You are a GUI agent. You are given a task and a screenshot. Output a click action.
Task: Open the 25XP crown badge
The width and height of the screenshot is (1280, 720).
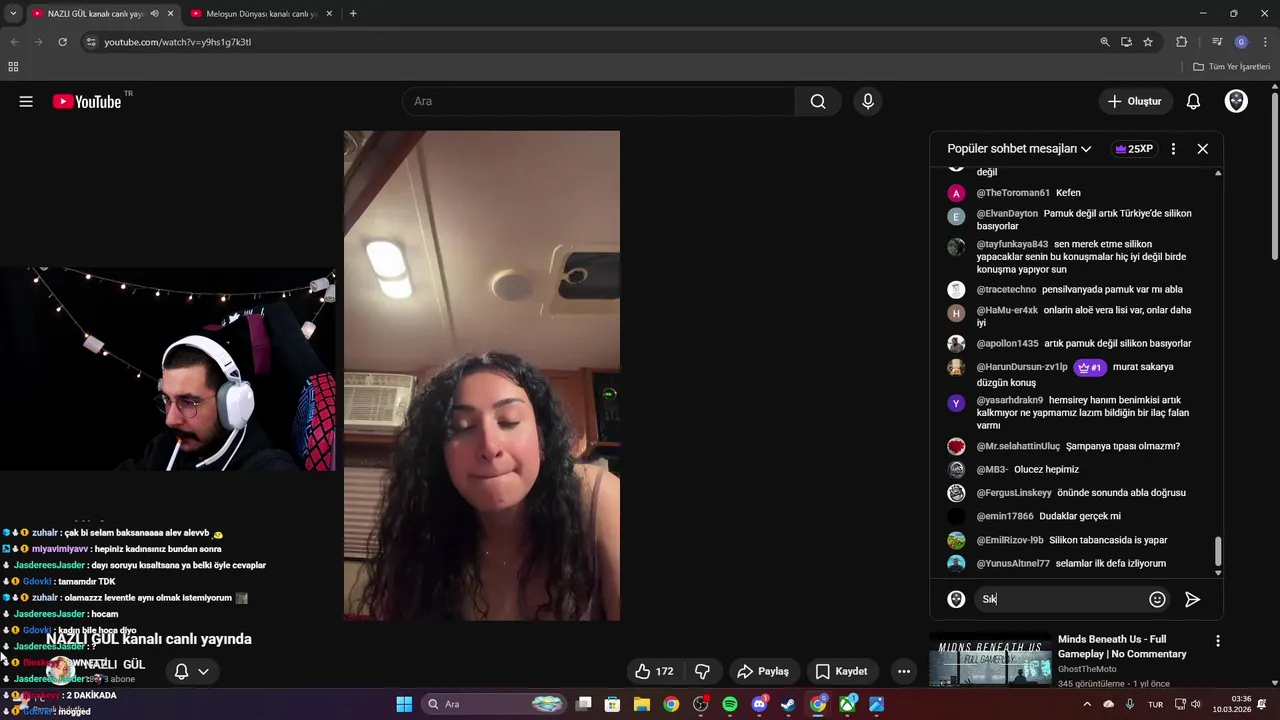tap(1134, 148)
